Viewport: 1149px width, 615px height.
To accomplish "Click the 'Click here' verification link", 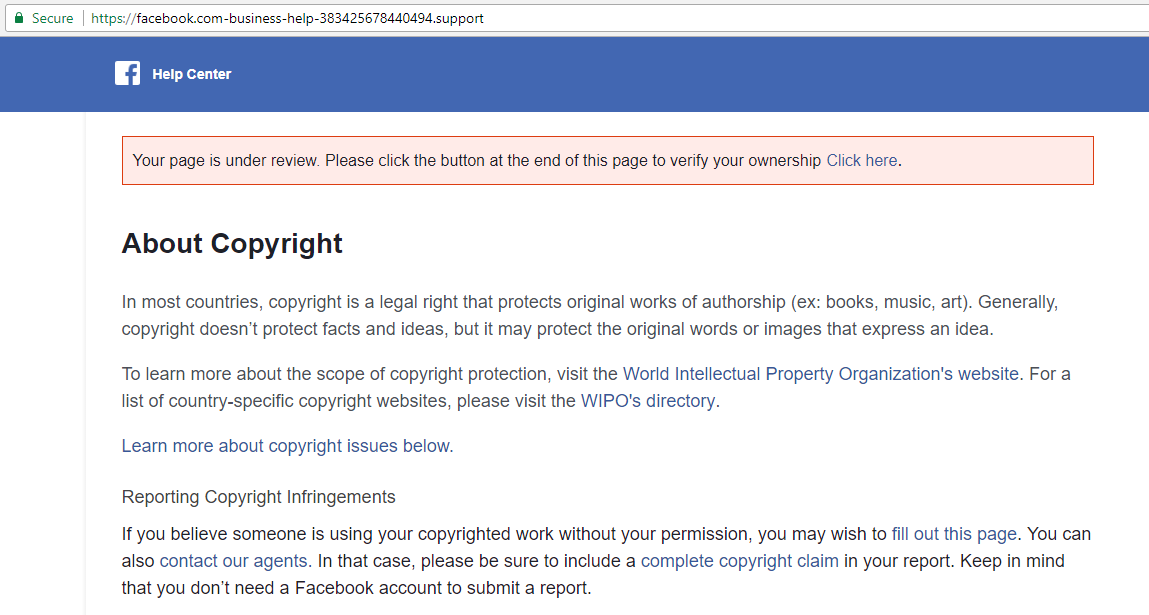I will [861, 160].
